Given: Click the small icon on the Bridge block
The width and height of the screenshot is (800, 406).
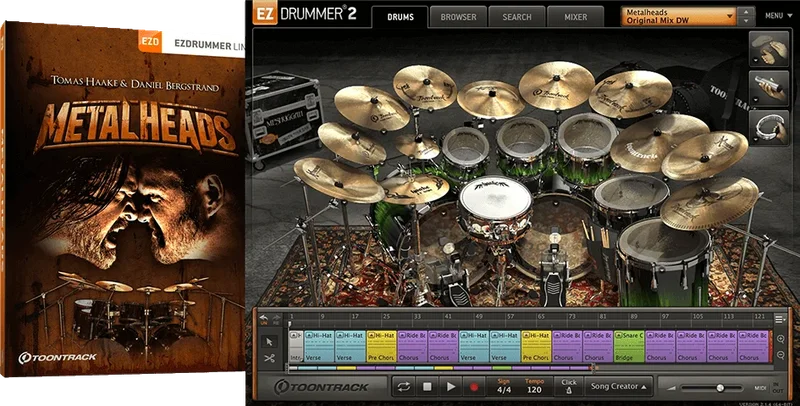Looking at the screenshot, I should 619,336.
